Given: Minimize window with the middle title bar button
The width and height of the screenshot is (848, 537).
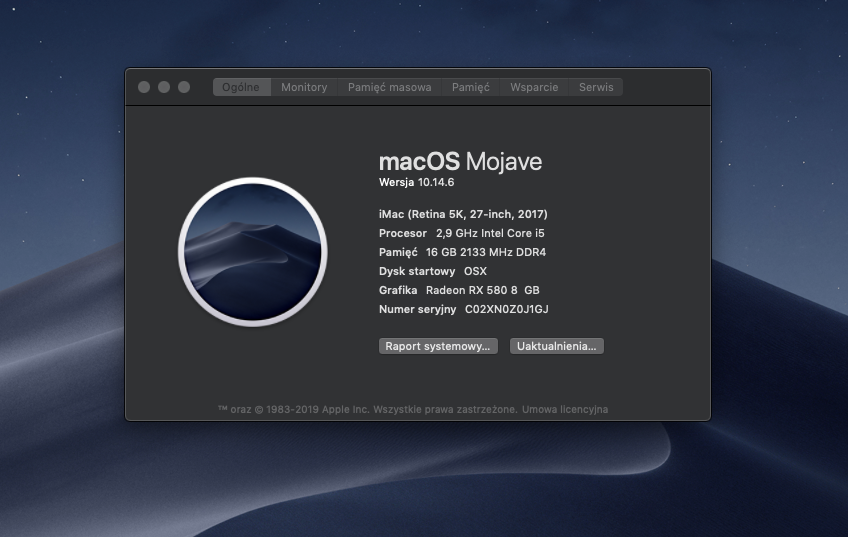Looking at the screenshot, I should [164, 87].
